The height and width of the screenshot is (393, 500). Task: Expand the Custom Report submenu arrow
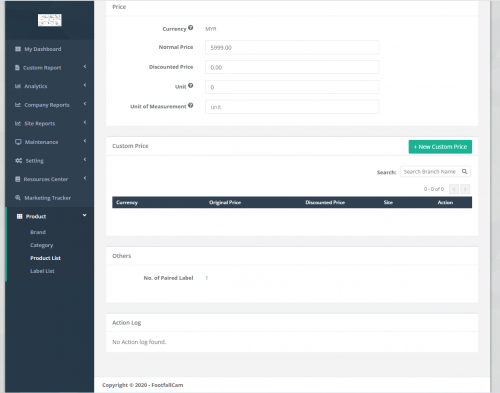85,67
